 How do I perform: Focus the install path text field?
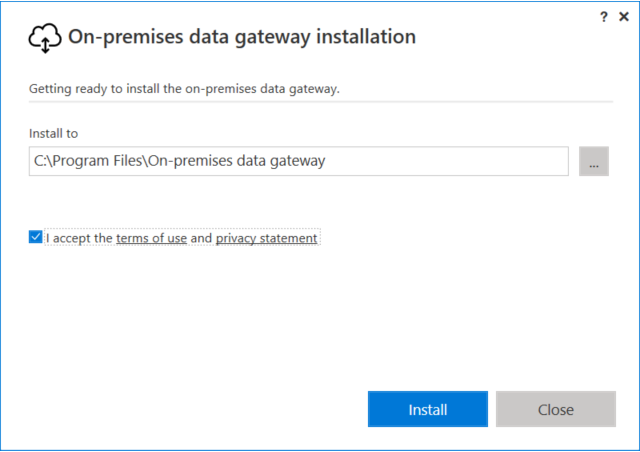click(298, 161)
